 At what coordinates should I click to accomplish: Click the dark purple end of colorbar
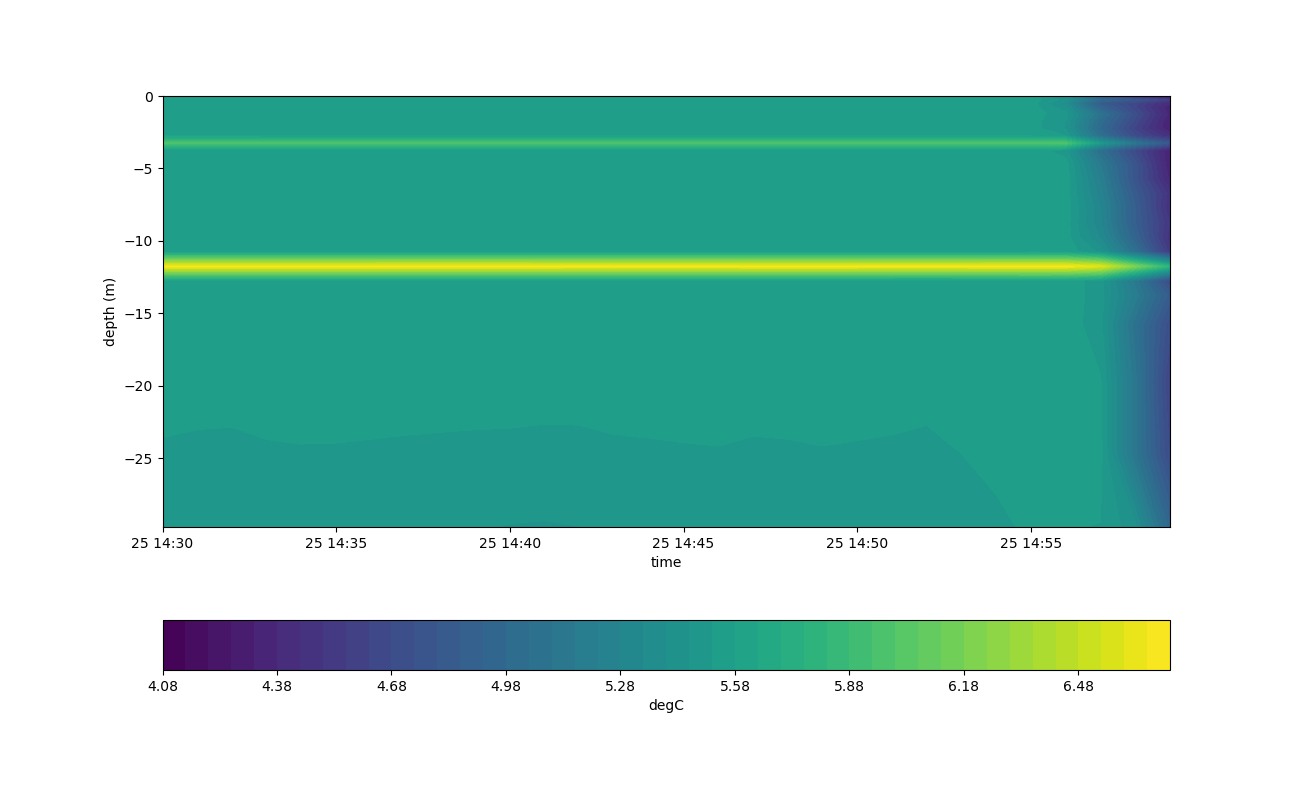(174, 645)
